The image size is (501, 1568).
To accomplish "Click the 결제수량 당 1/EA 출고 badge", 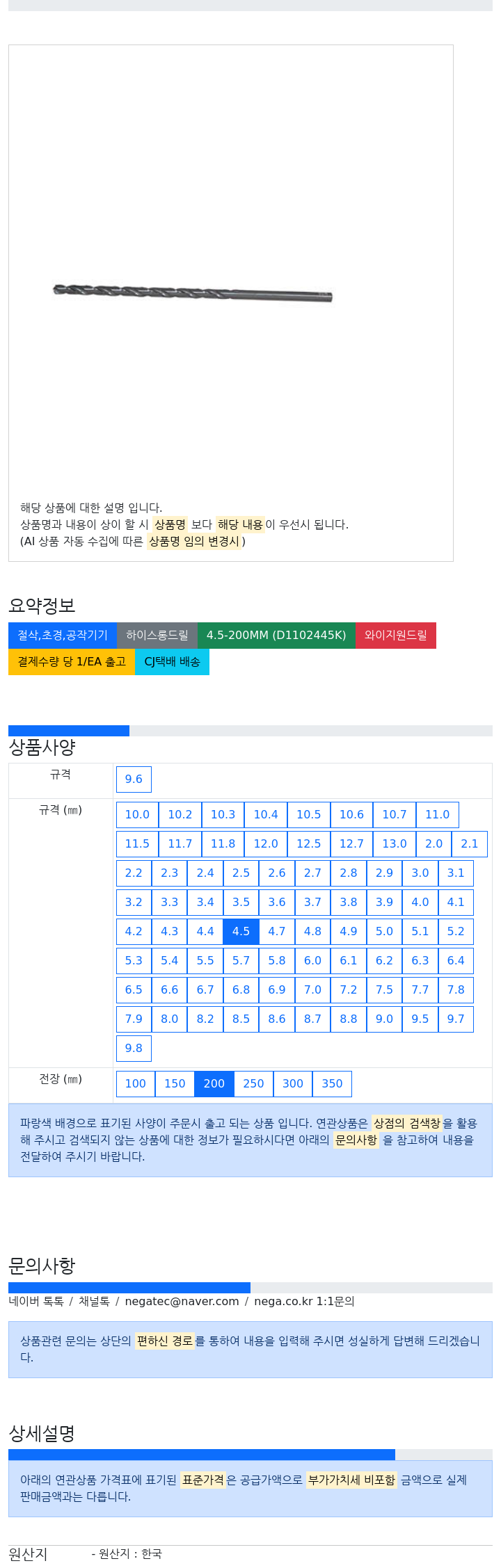I will [72, 661].
